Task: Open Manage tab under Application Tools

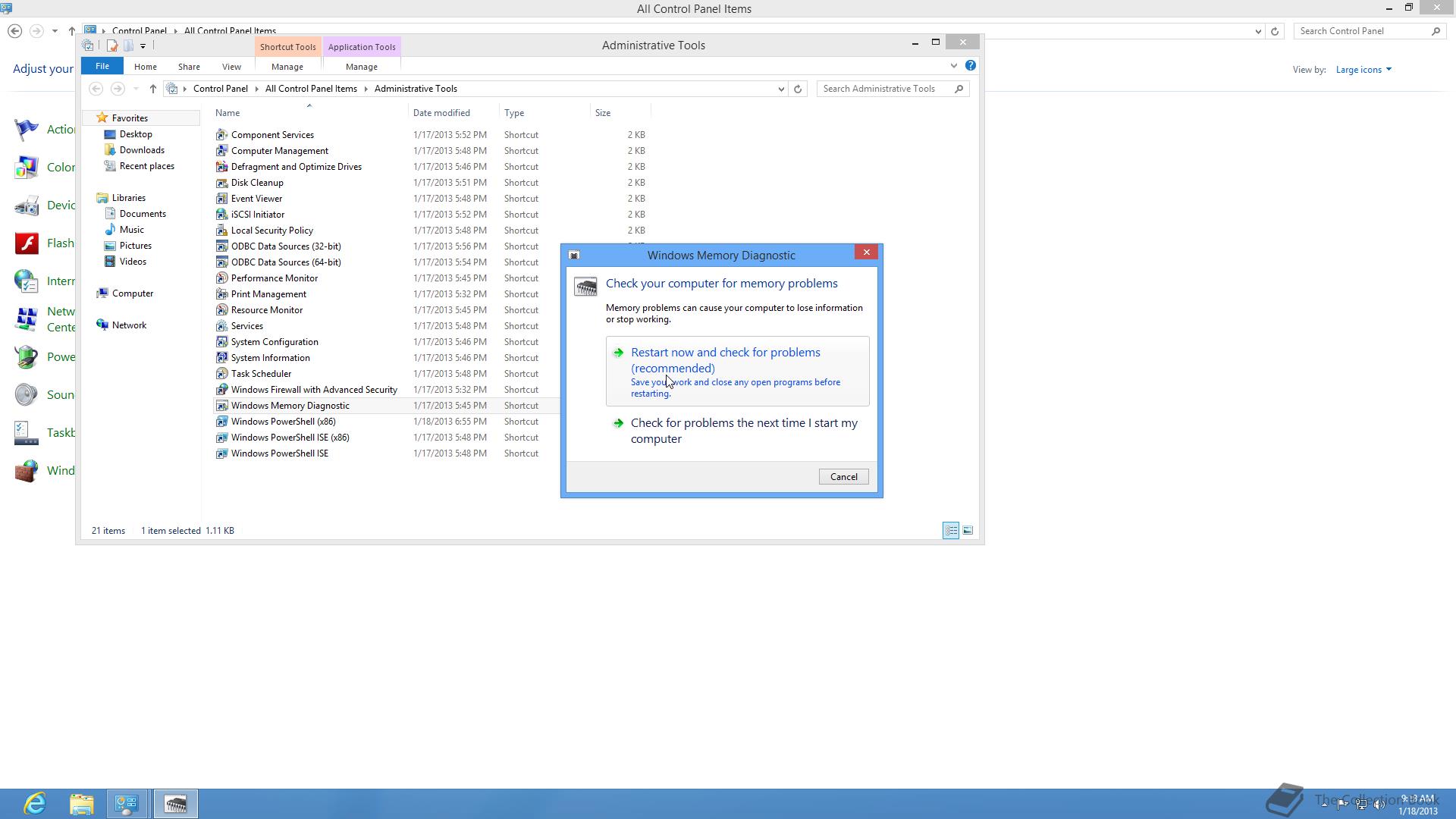Action: coord(362,67)
